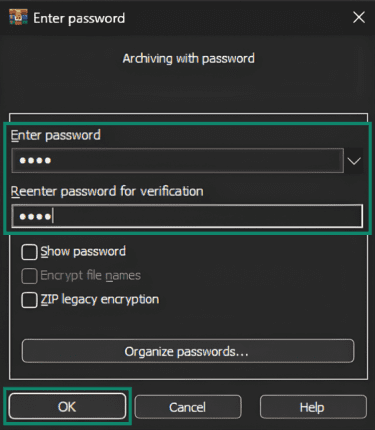Click the Archiving with password heading
Image resolution: width=375 pixels, height=430 pixels.
[x=188, y=59]
